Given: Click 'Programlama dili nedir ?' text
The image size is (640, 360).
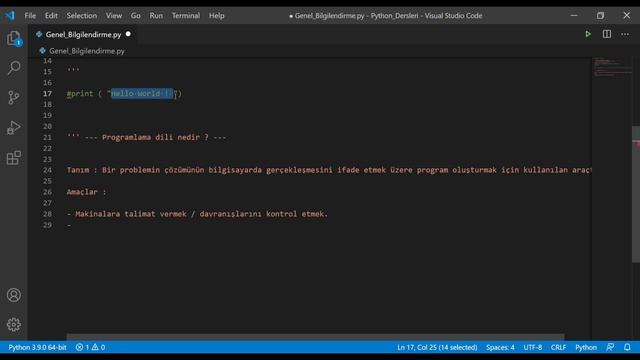Looking at the screenshot, I should point(155,137).
